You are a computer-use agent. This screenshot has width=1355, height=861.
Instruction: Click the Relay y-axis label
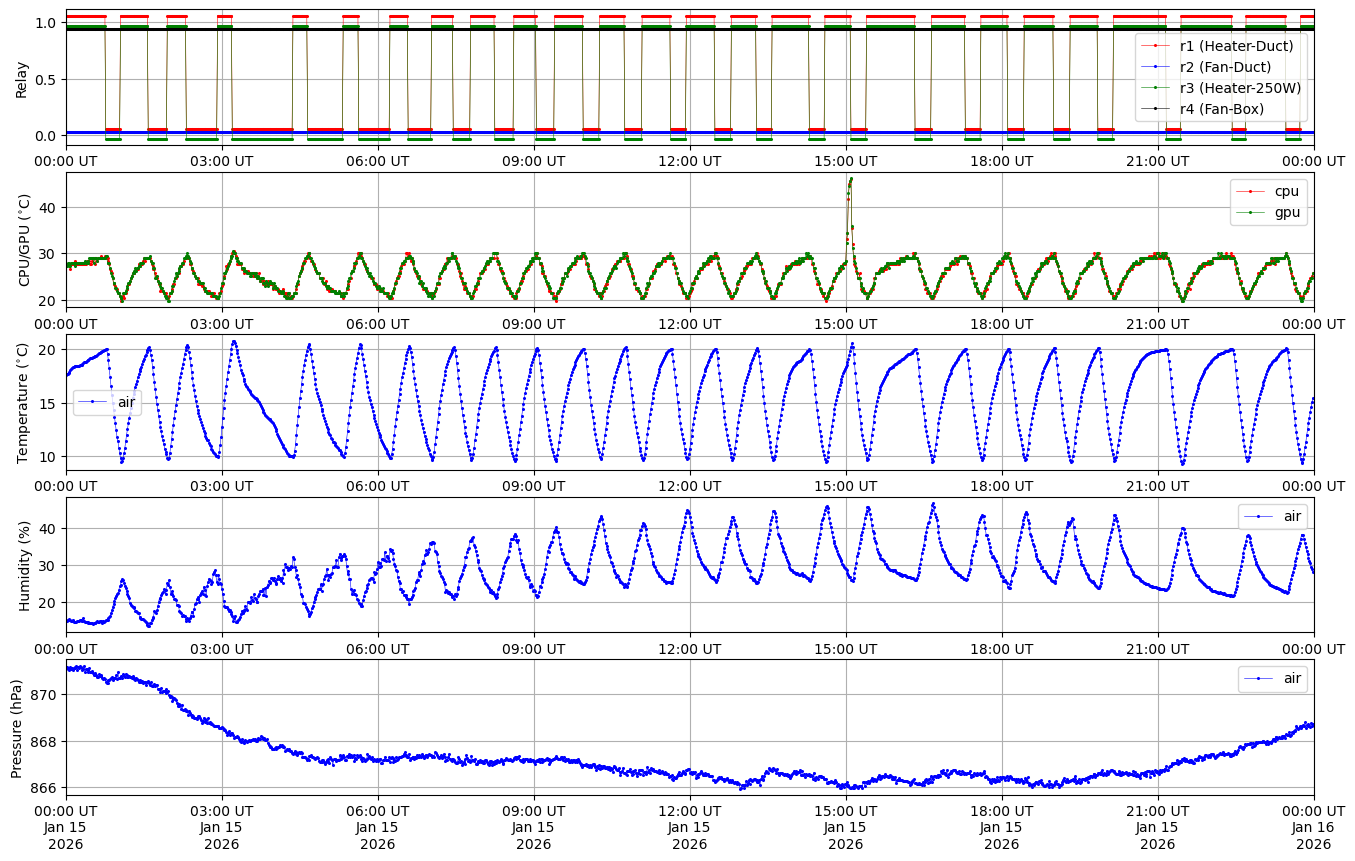point(21,78)
